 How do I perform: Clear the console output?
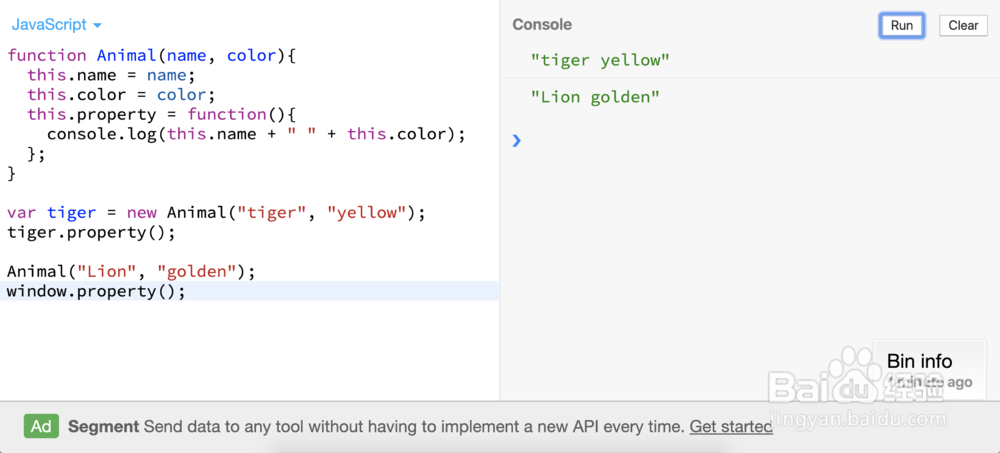[x=962, y=26]
